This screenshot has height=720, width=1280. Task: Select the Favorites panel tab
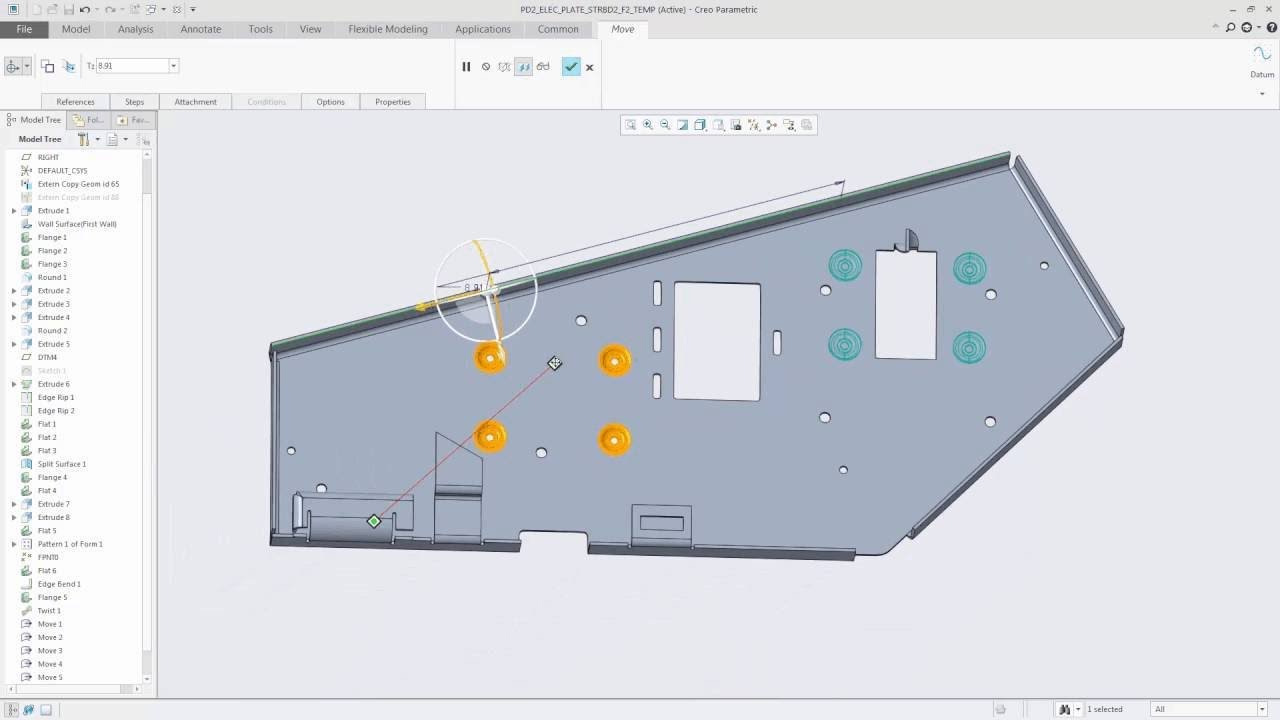coord(134,120)
